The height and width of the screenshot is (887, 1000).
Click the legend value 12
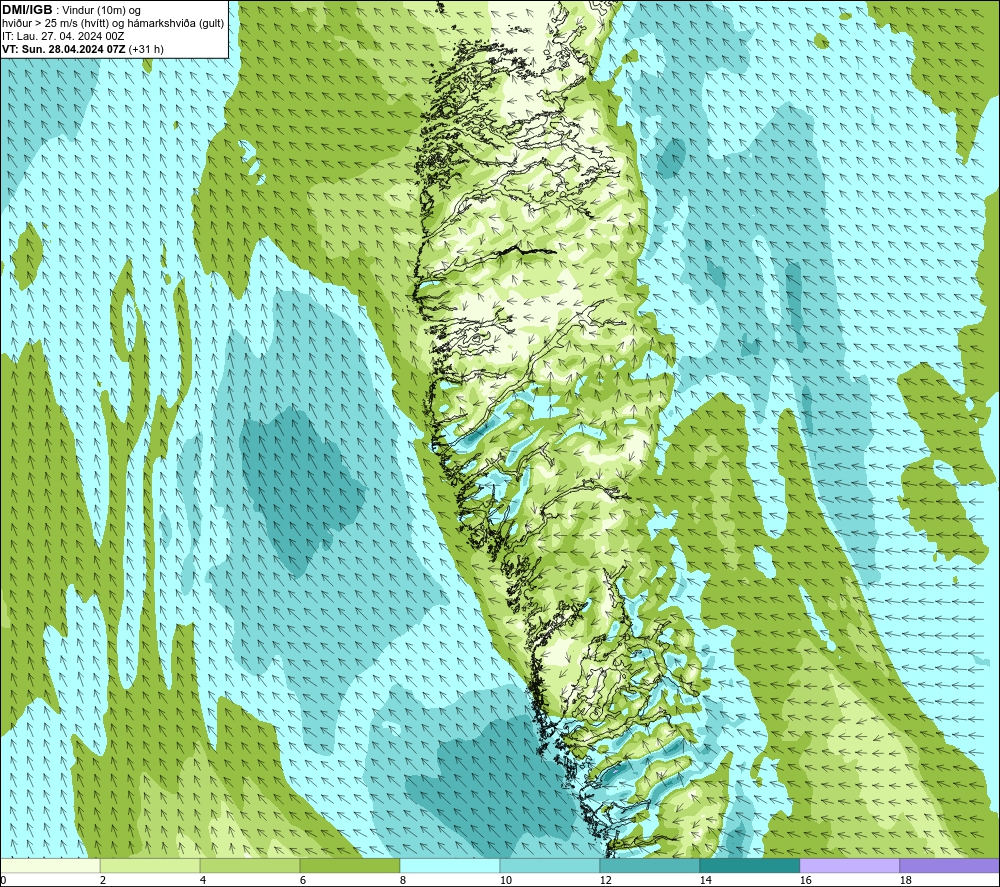(605, 880)
